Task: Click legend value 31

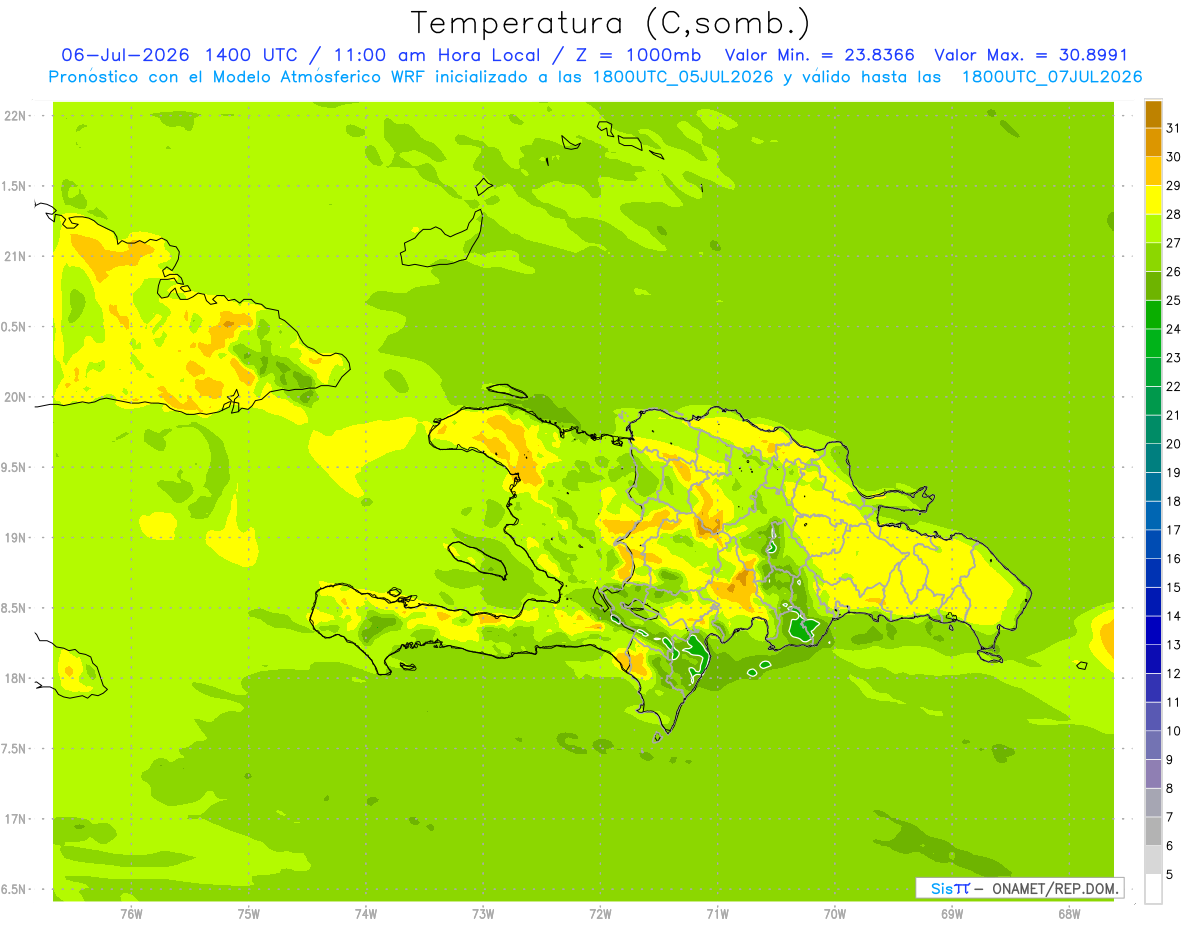Action: 1174,127
